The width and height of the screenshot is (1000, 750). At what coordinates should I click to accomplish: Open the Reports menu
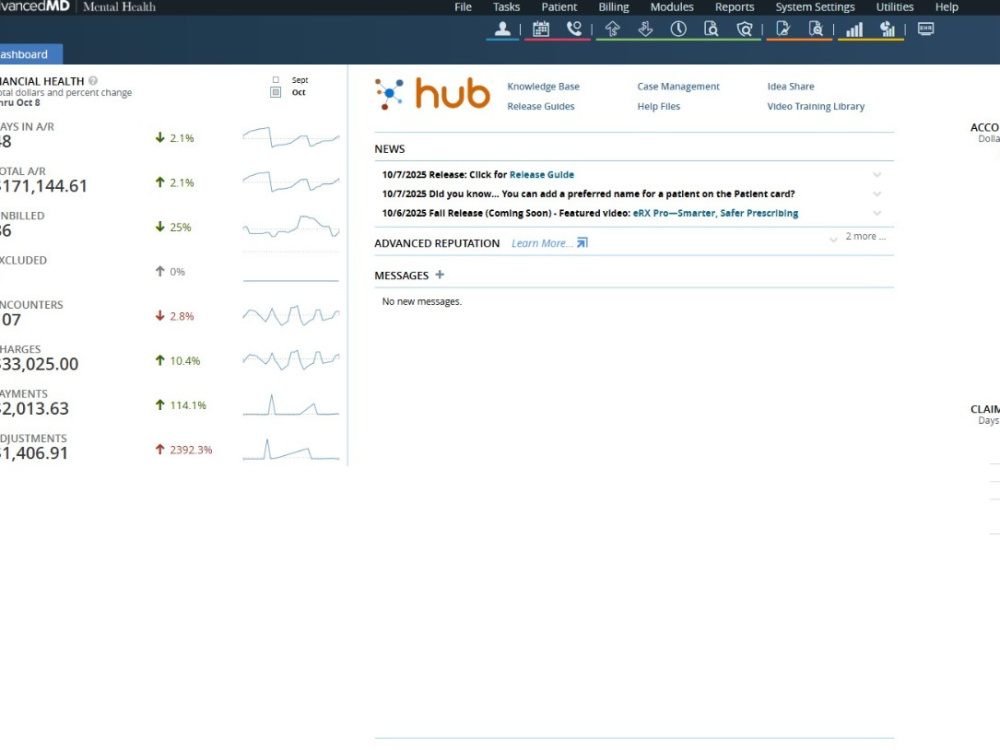tap(734, 7)
